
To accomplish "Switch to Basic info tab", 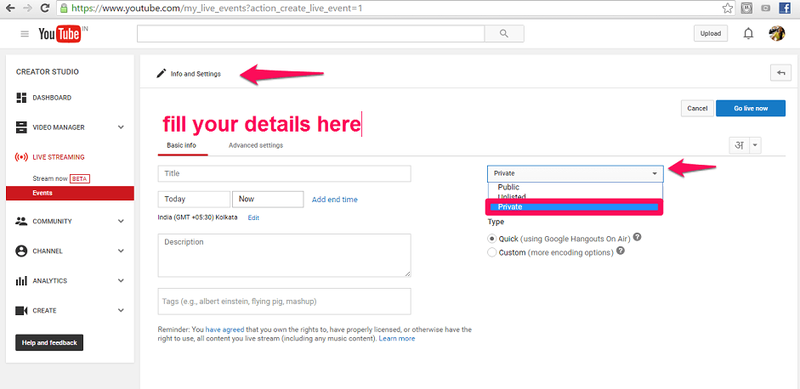I will (181, 145).
